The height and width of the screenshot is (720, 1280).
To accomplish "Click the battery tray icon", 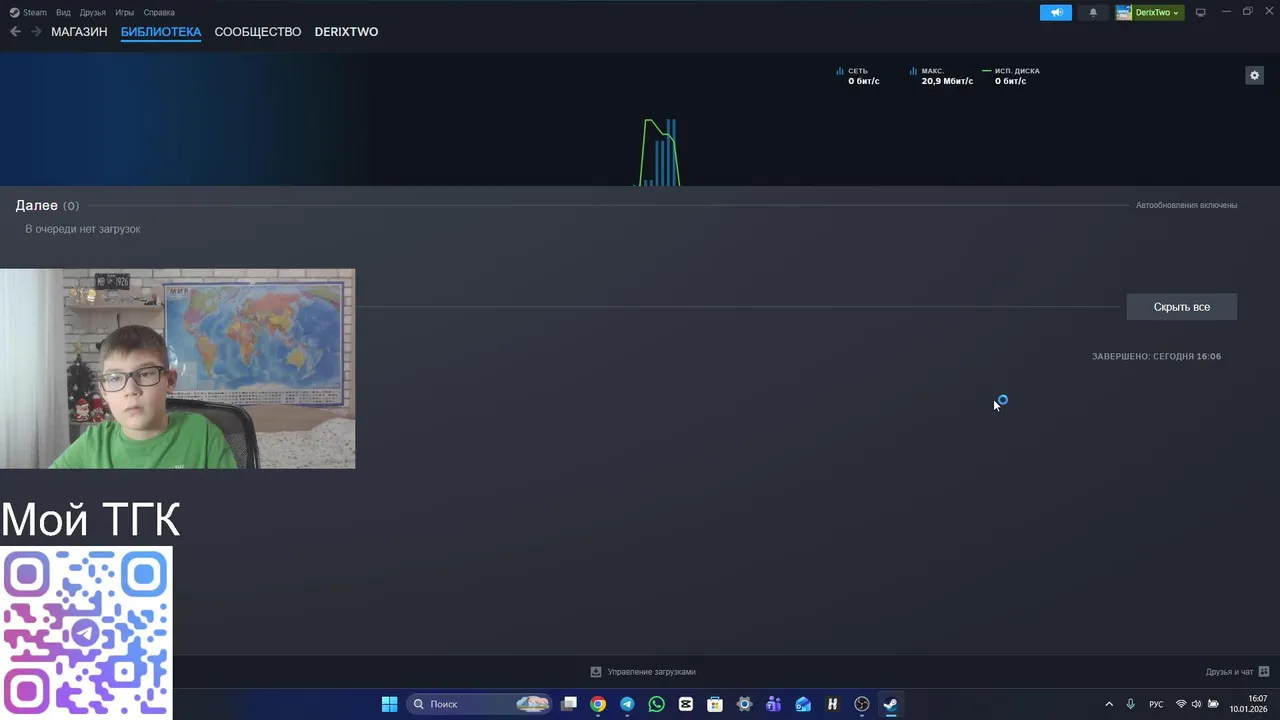I will pyautogui.click(x=1213, y=704).
